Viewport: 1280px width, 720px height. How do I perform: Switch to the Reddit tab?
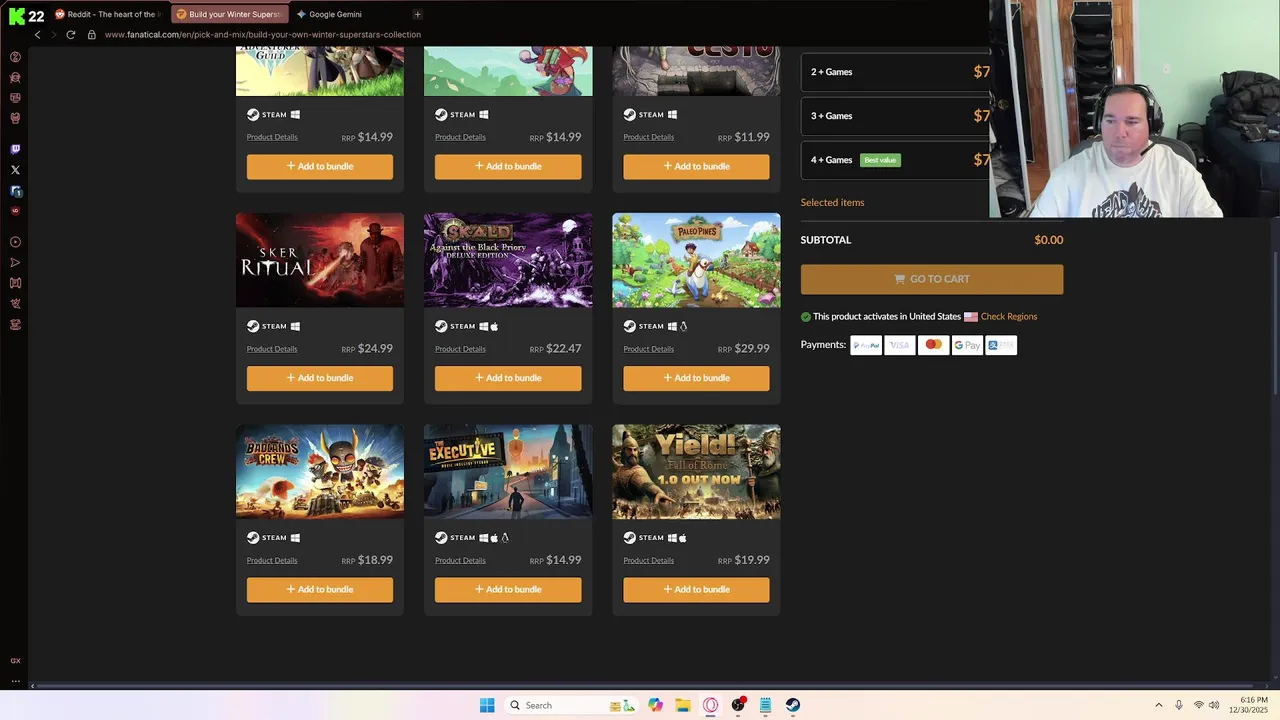107,14
